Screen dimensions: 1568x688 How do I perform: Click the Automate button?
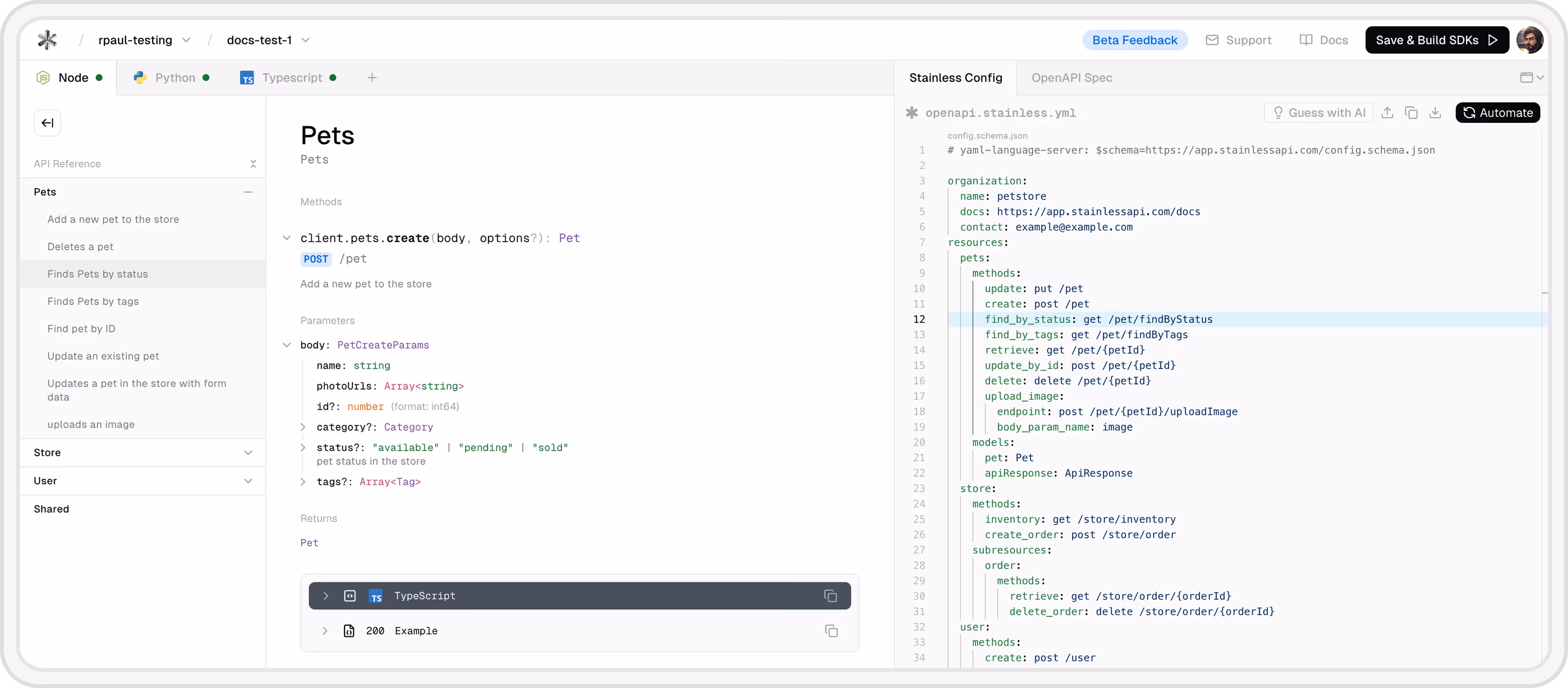[x=1497, y=112]
